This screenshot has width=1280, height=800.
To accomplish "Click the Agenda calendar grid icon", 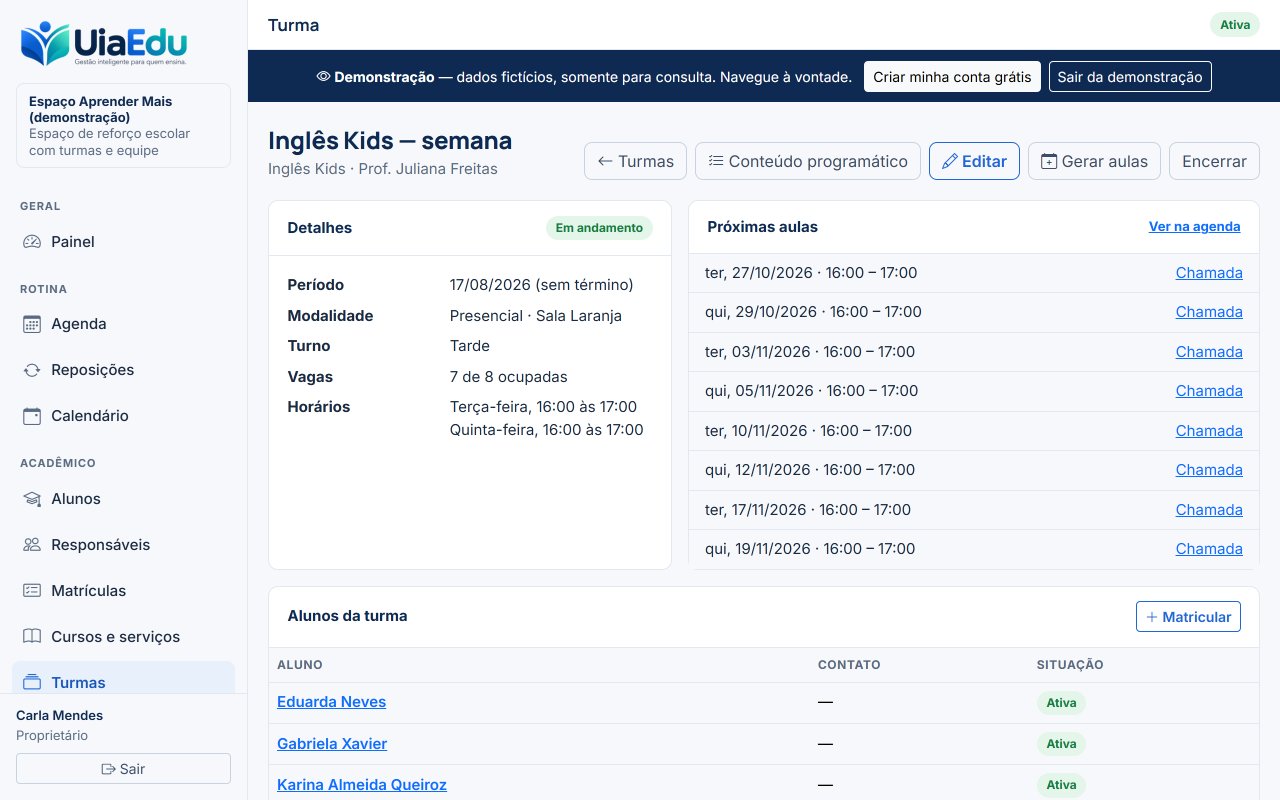I will [x=32, y=324].
